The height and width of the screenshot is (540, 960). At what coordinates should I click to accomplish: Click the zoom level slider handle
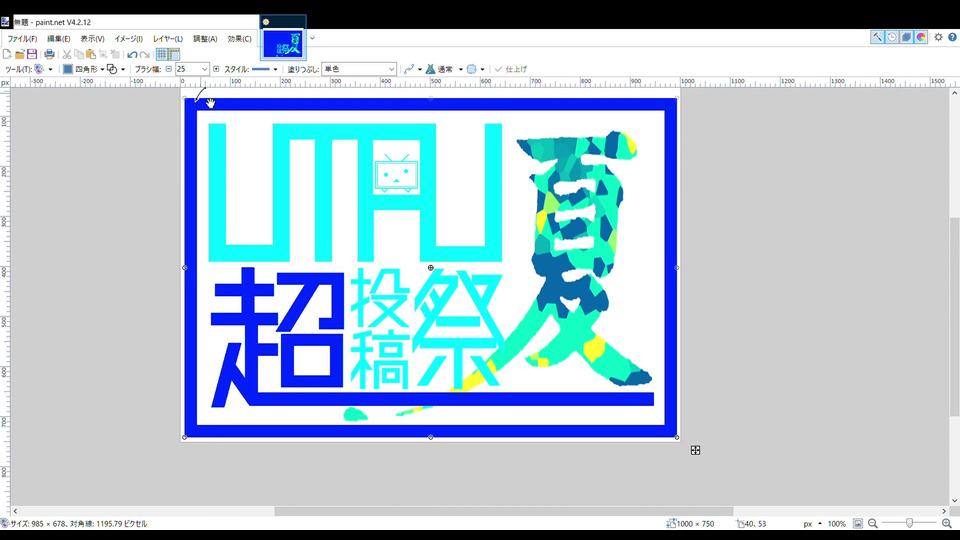[909, 523]
